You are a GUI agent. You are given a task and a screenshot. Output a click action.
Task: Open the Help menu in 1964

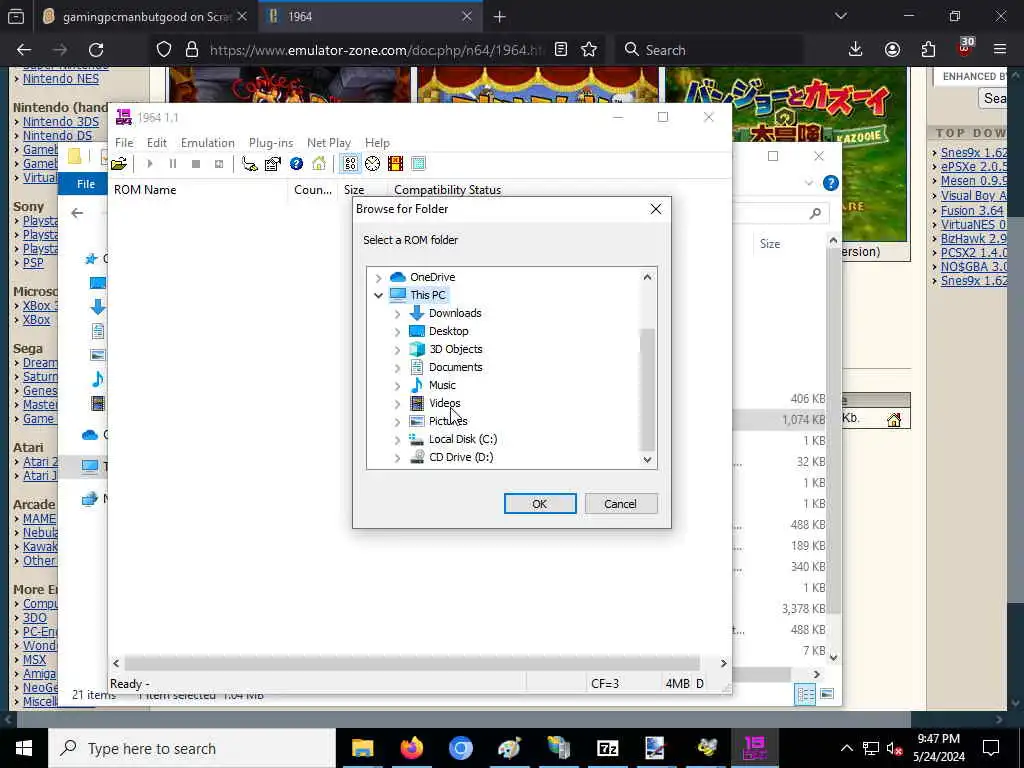coord(377,142)
